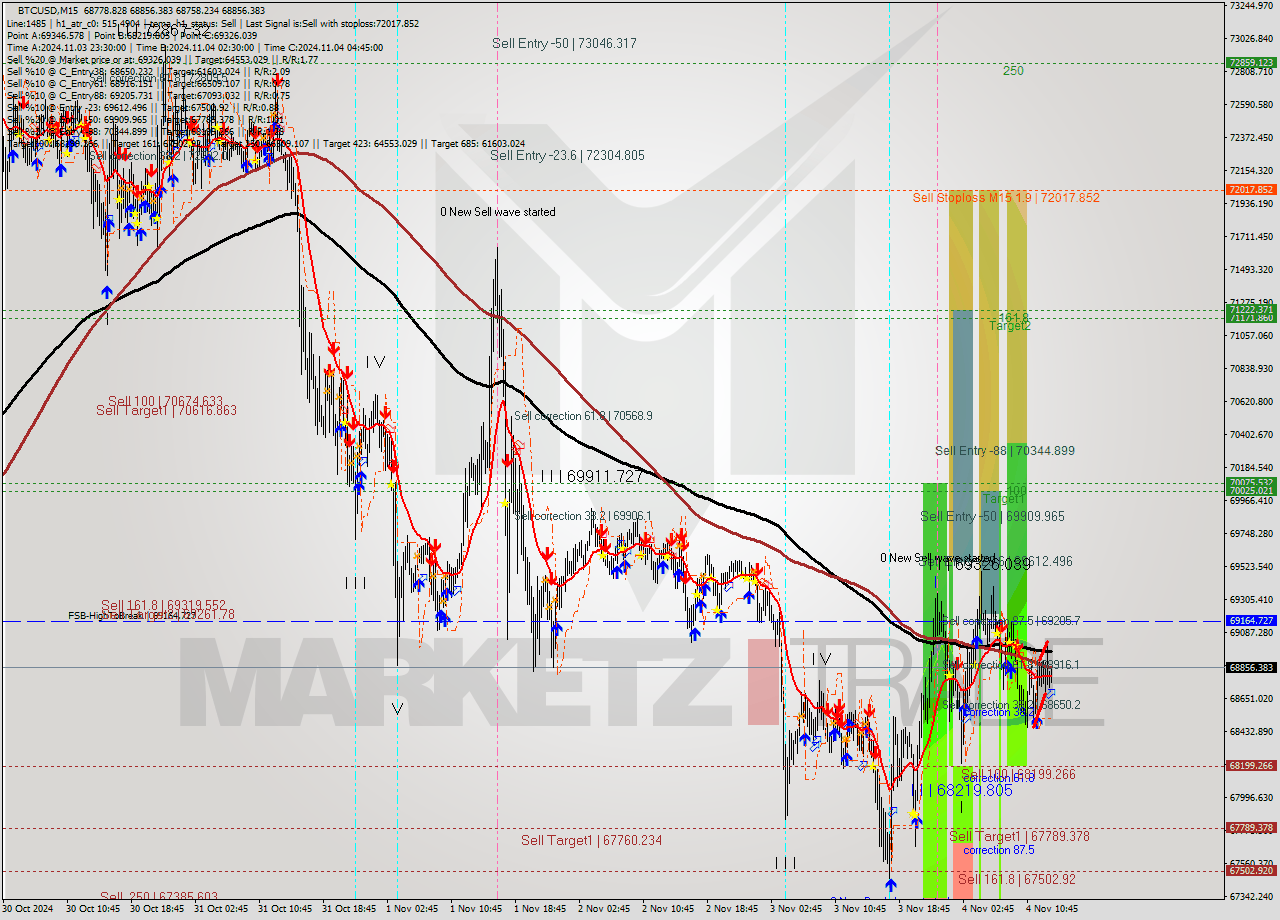The width and height of the screenshot is (1280, 920).
Task: Click the 'I I I 69911.727' wave label
Action: 591,477
